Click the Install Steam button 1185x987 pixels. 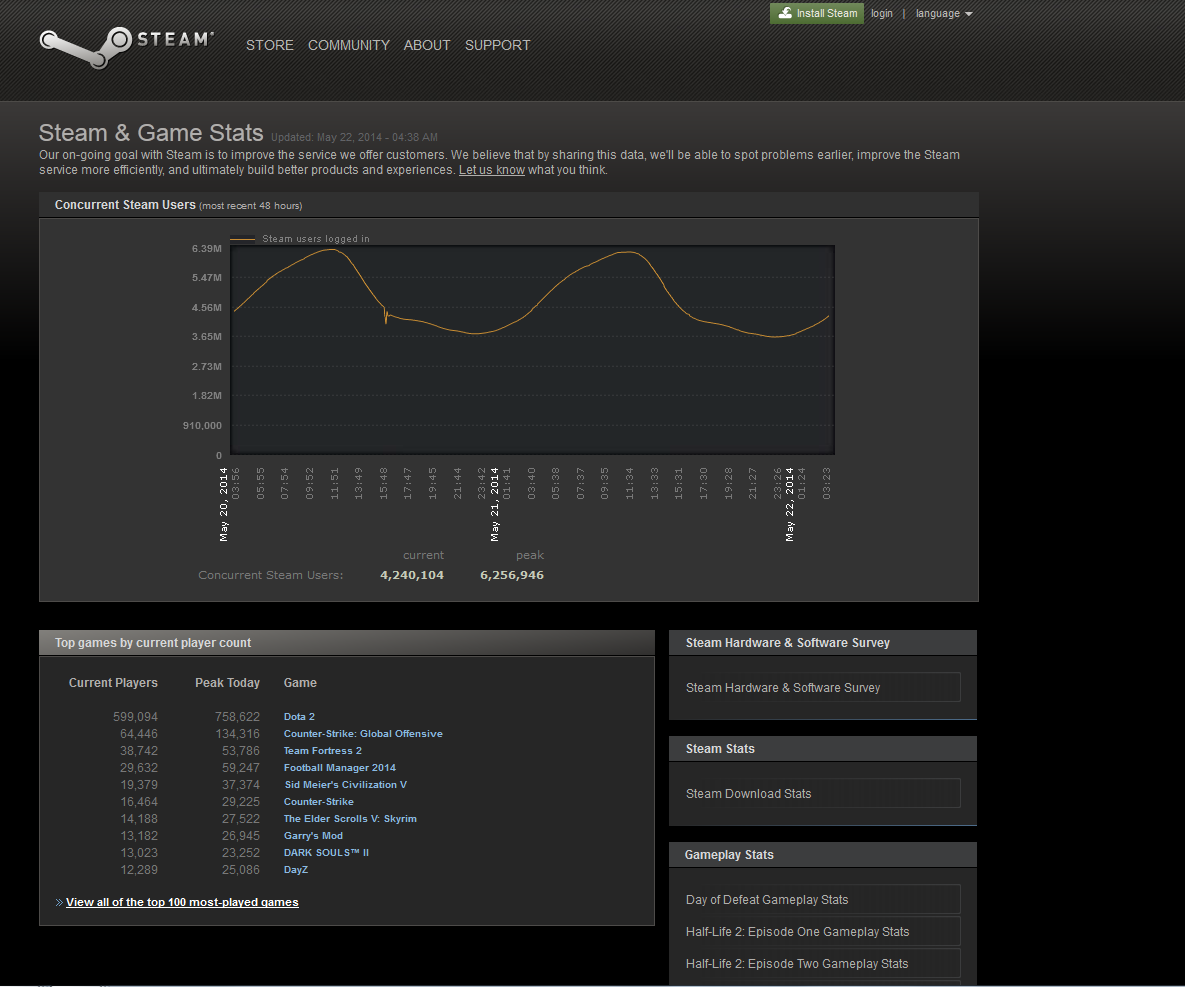(816, 13)
